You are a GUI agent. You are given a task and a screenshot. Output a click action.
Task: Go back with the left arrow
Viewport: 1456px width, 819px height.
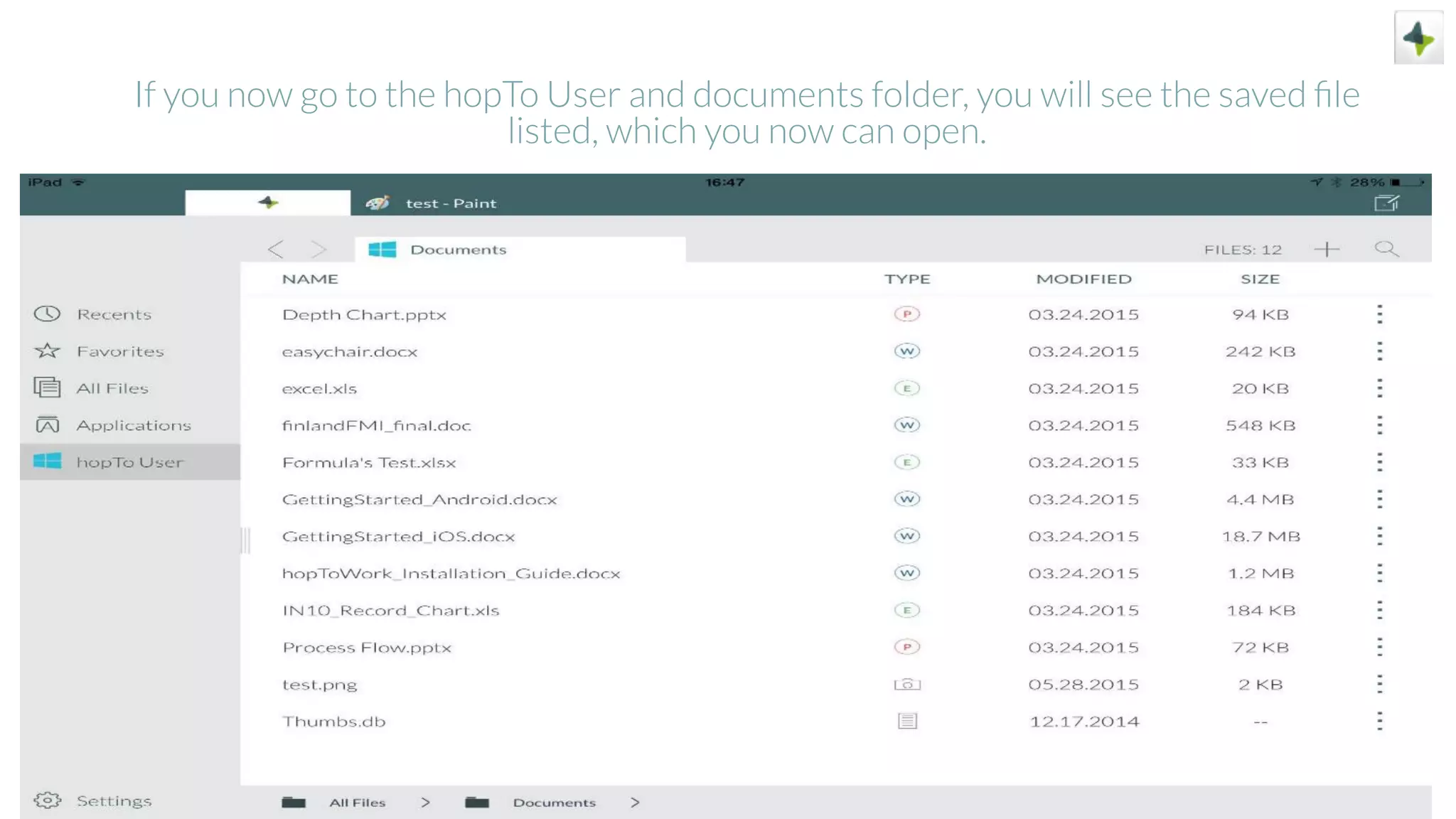coord(276,249)
